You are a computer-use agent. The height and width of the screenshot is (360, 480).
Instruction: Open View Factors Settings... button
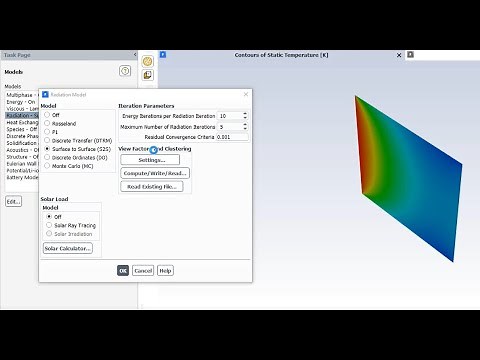(x=150, y=160)
